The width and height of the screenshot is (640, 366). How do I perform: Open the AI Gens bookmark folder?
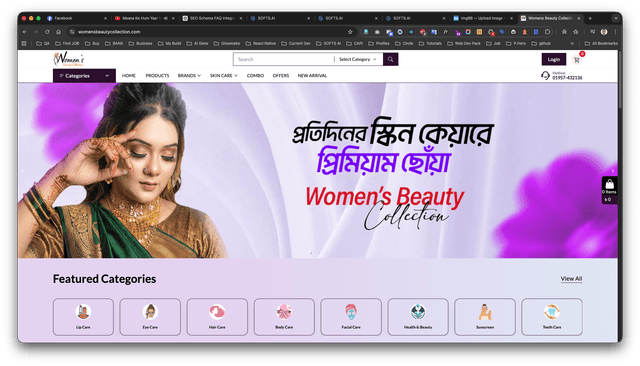tap(197, 43)
